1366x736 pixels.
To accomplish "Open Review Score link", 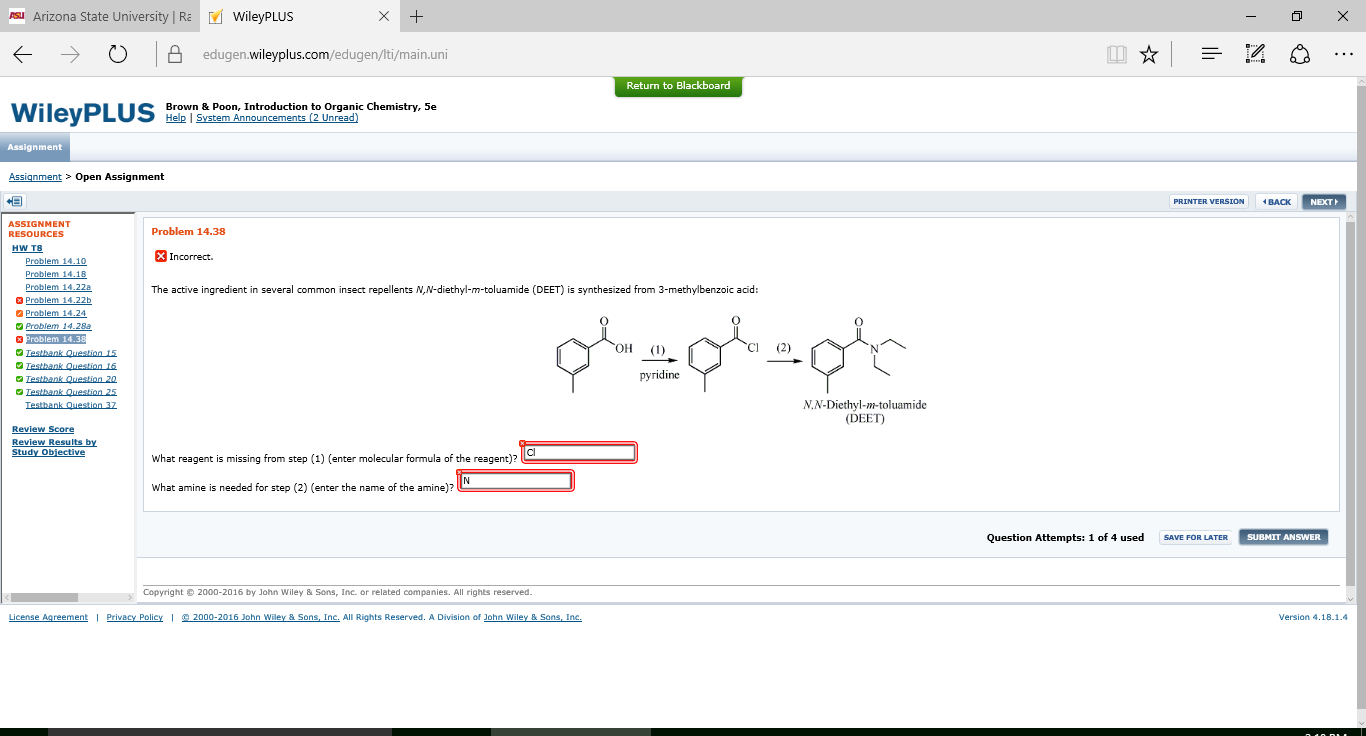I will (43, 429).
